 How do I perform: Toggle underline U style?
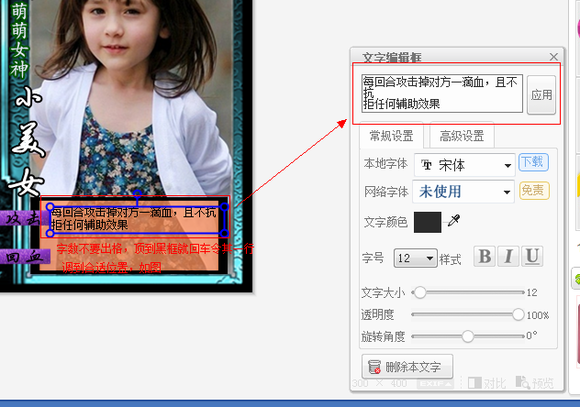532,256
